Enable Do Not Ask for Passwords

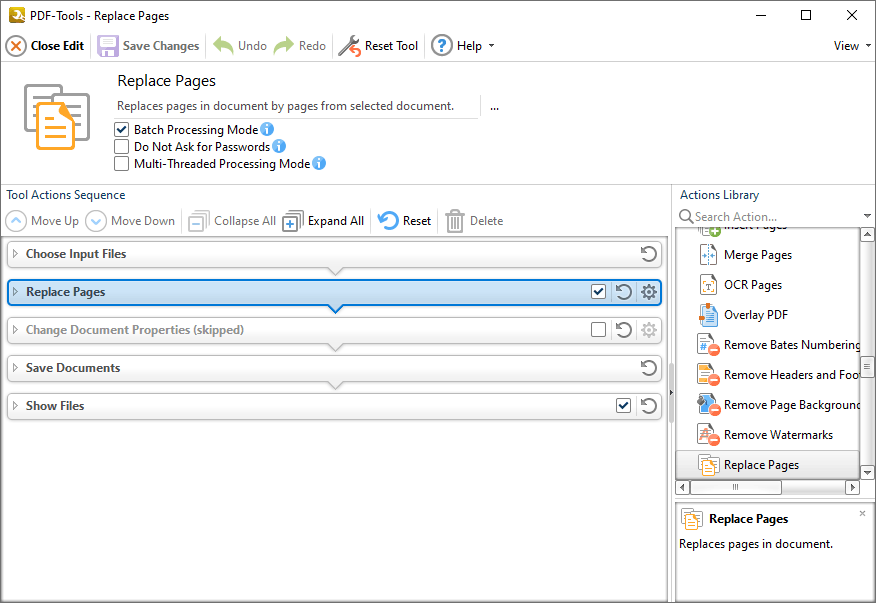point(121,146)
